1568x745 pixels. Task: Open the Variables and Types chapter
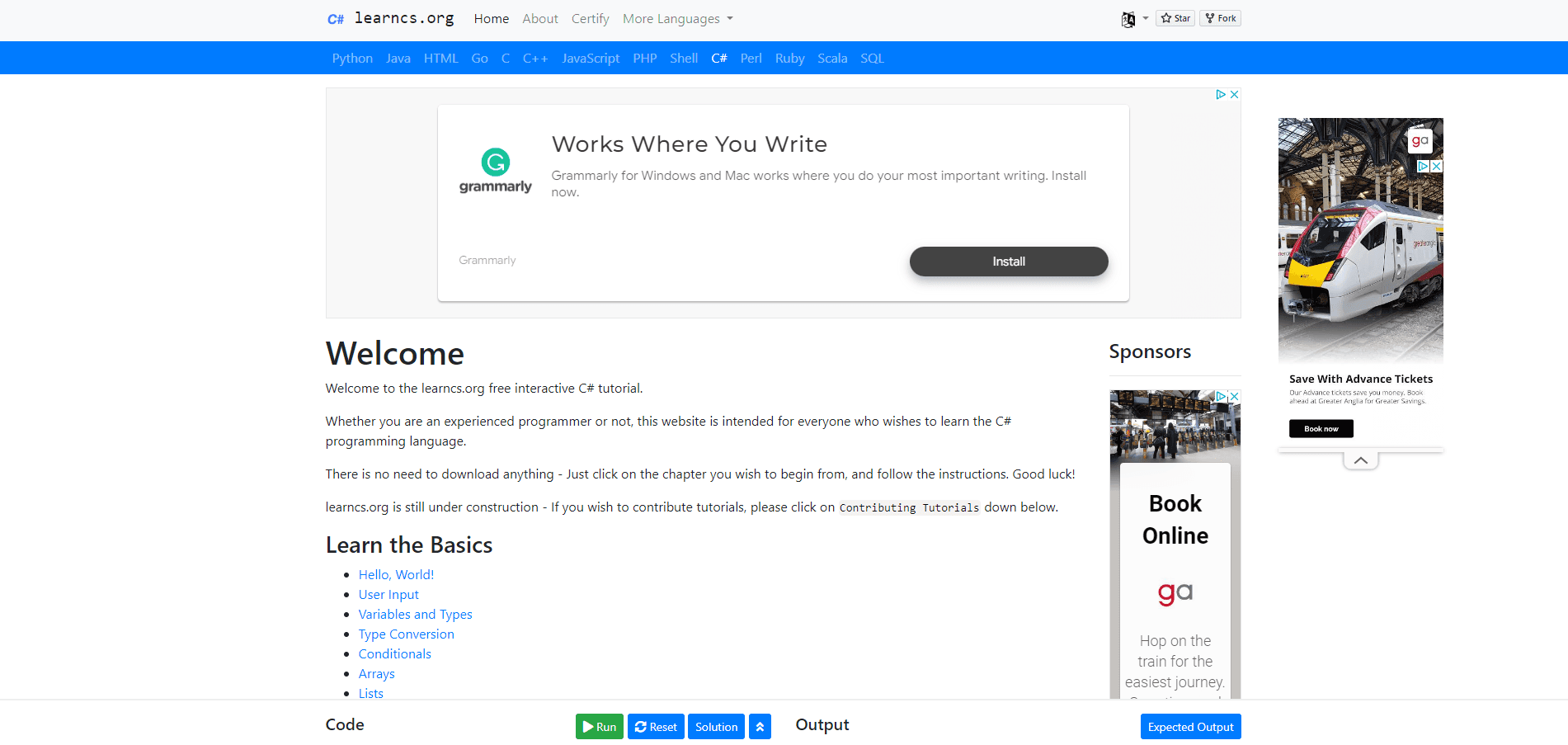(x=415, y=615)
